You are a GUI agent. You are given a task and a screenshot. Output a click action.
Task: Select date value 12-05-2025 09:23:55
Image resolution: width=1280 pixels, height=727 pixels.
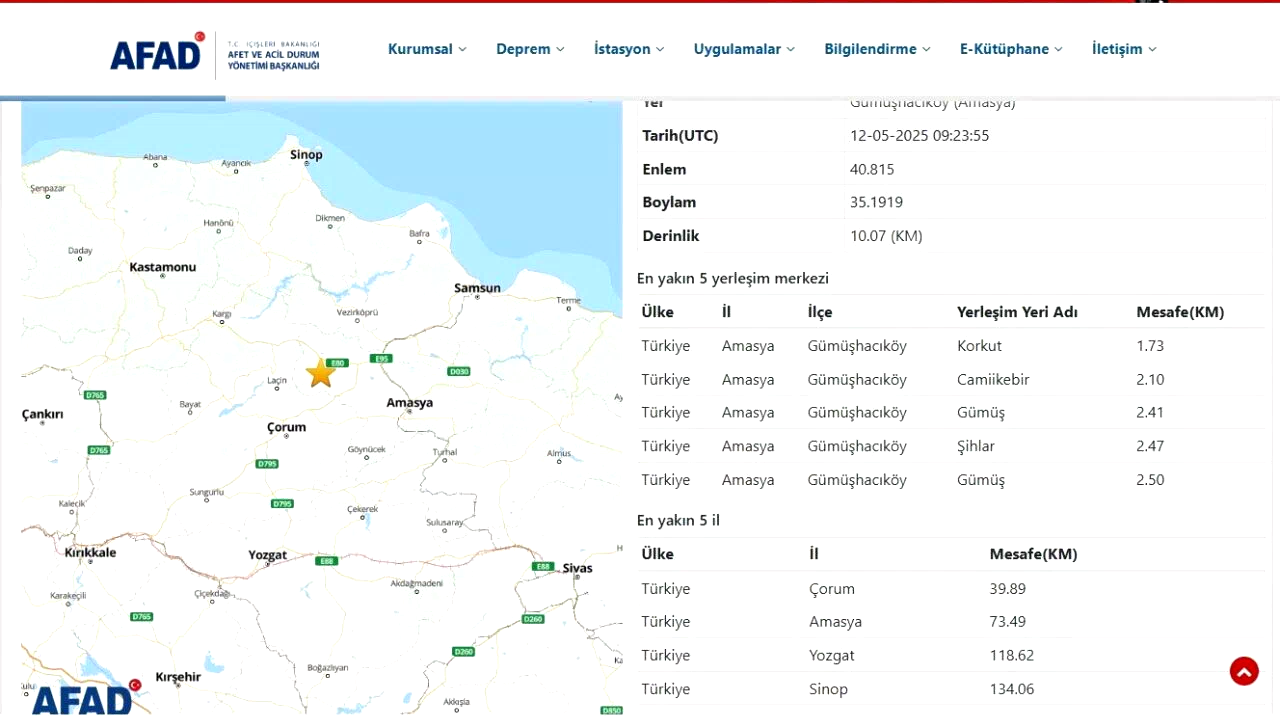(919, 136)
